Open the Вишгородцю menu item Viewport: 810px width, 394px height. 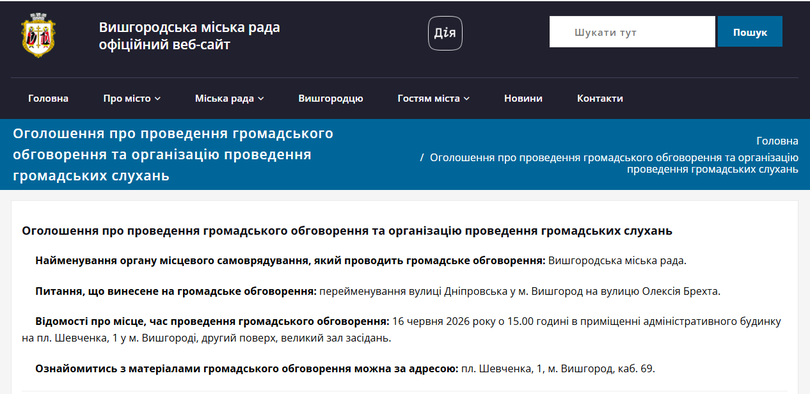pos(331,98)
